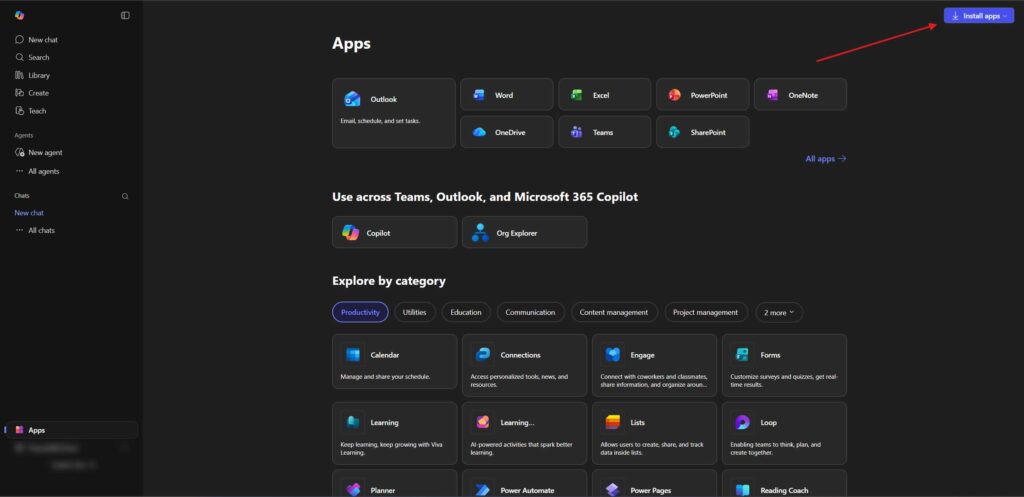
Task: Show All agents in the sidebar
Action: (43, 171)
